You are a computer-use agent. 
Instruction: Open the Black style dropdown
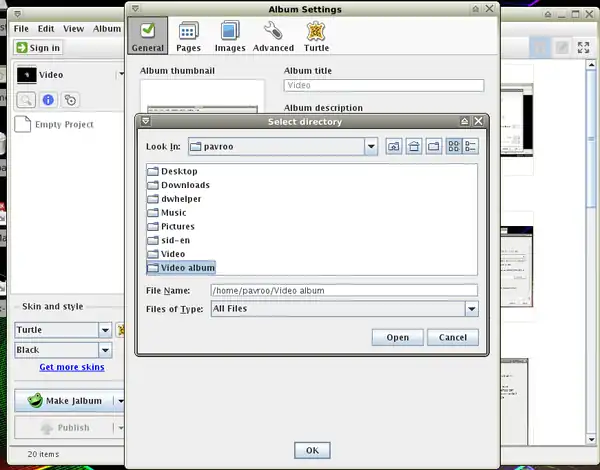click(105, 350)
